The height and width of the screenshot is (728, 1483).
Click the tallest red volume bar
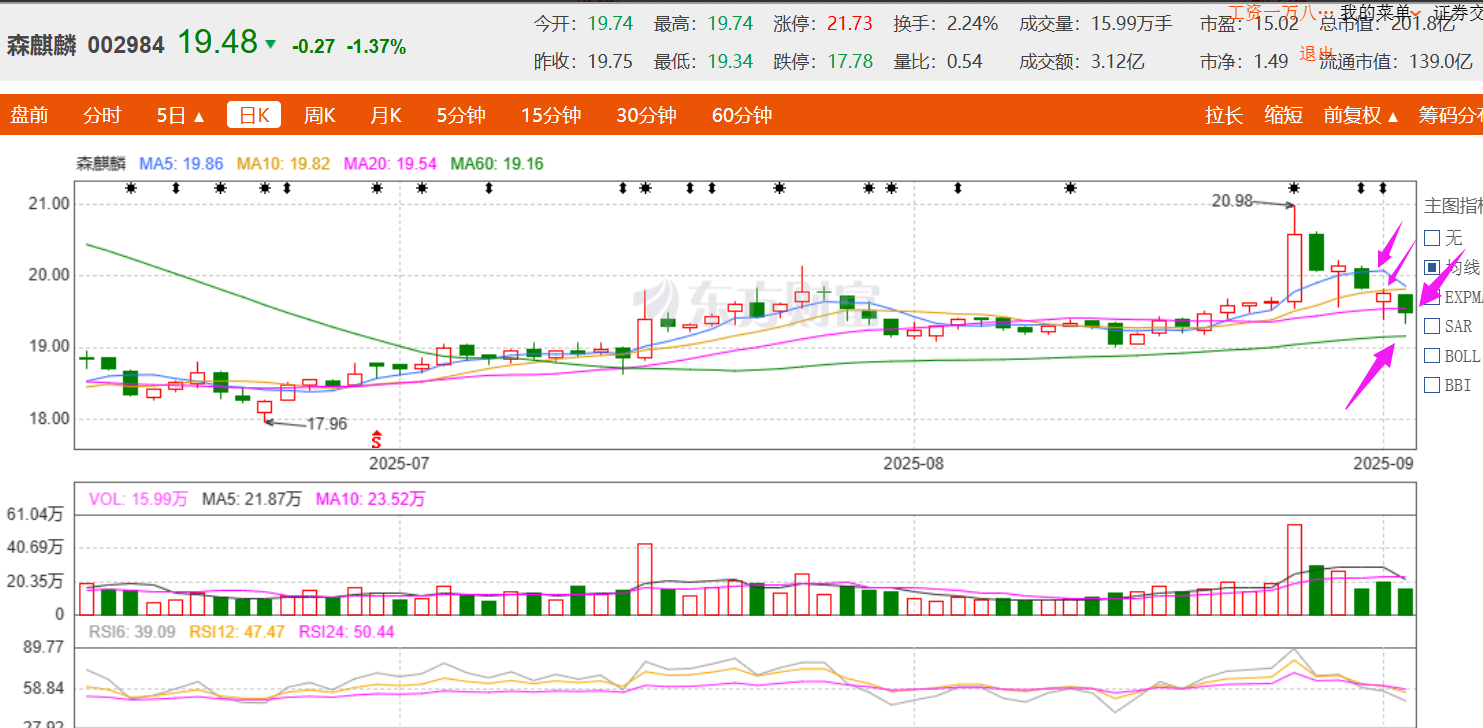[1294, 569]
